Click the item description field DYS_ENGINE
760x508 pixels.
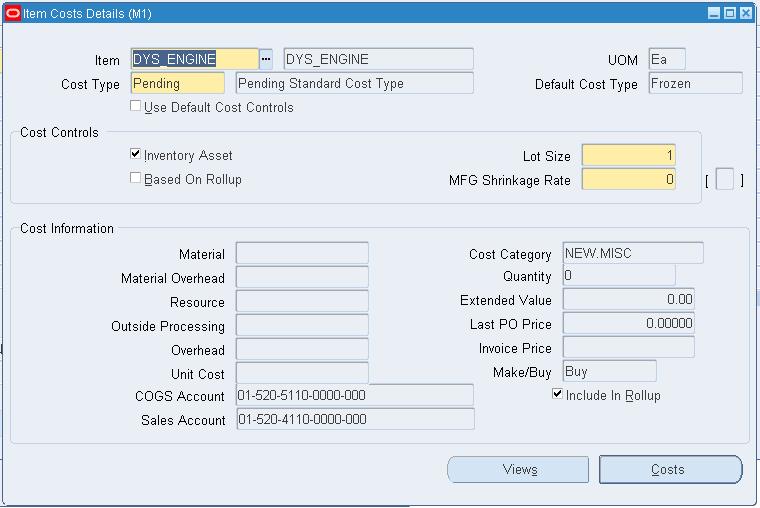click(x=379, y=59)
